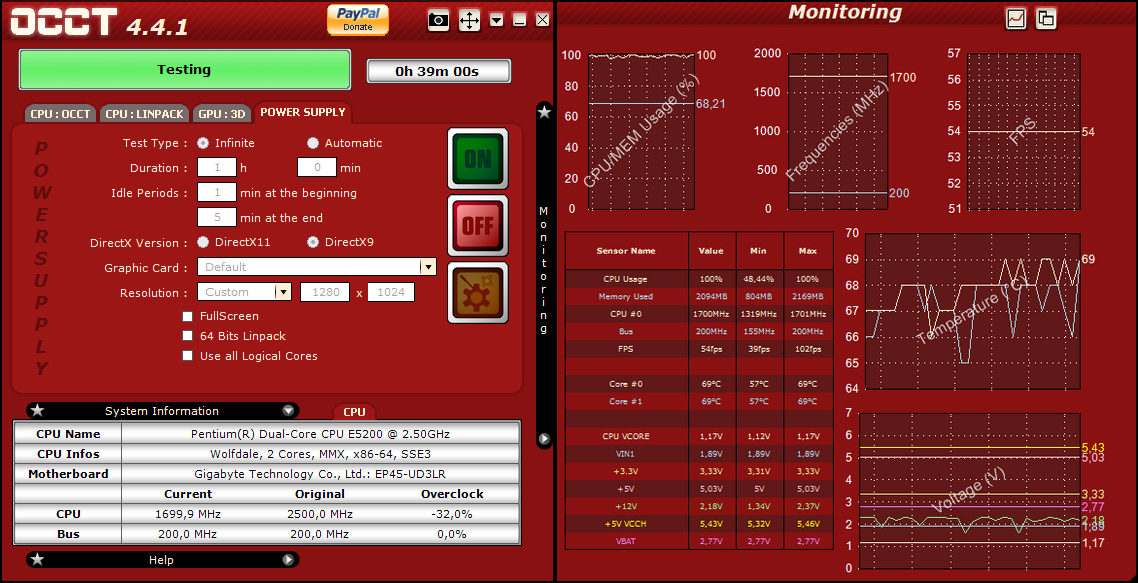
Task: Click the four-arrow move window icon
Action: pyautogui.click(x=469, y=20)
